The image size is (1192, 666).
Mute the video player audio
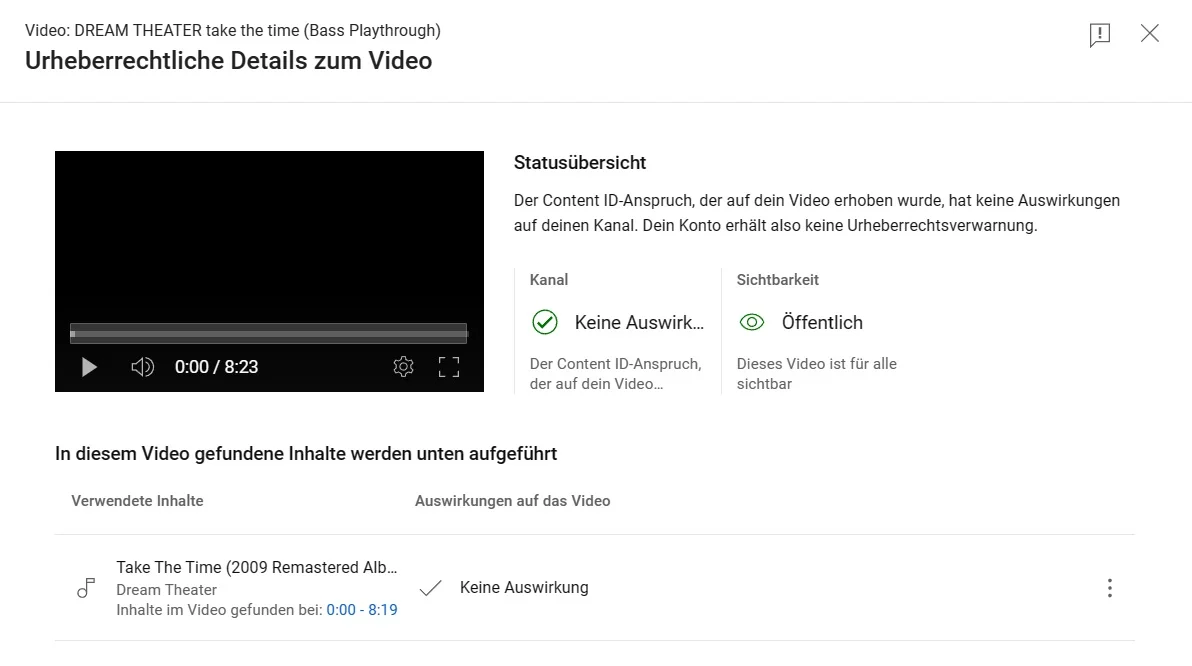coord(142,367)
